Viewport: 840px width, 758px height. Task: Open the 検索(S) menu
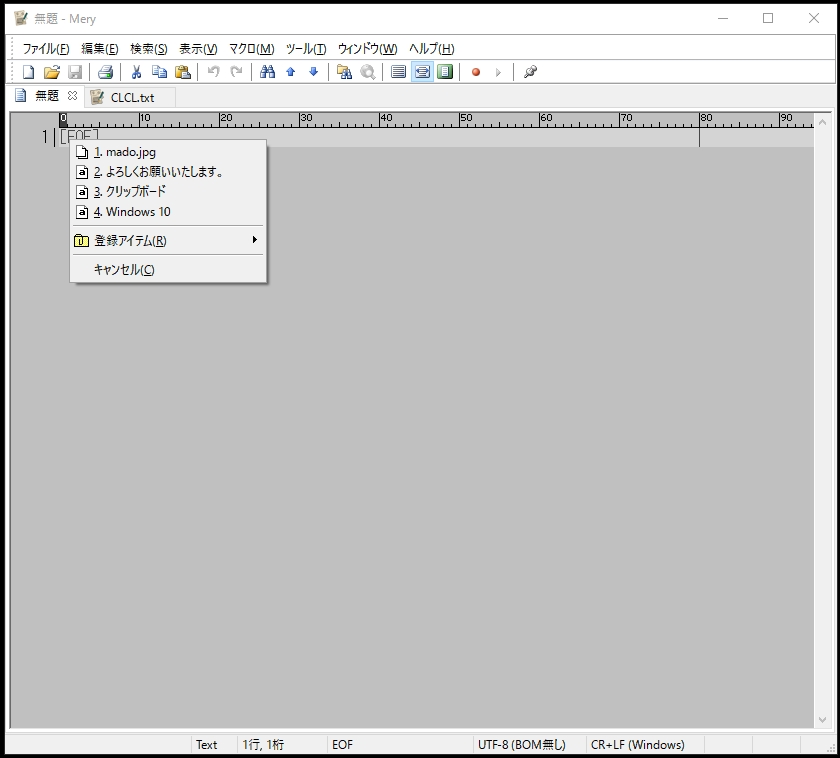(x=148, y=49)
